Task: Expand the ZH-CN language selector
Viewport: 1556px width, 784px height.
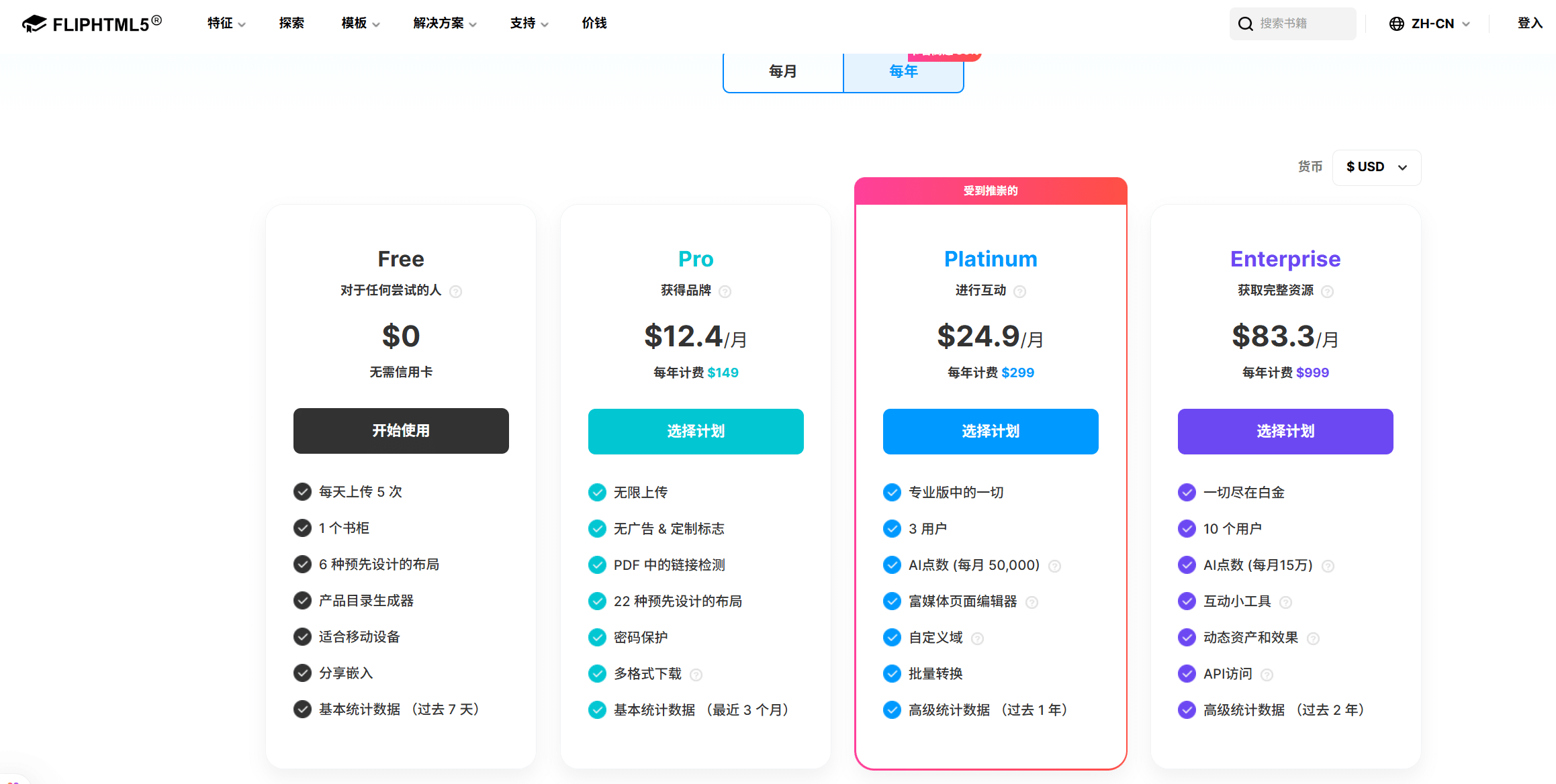Action: point(1432,24)
